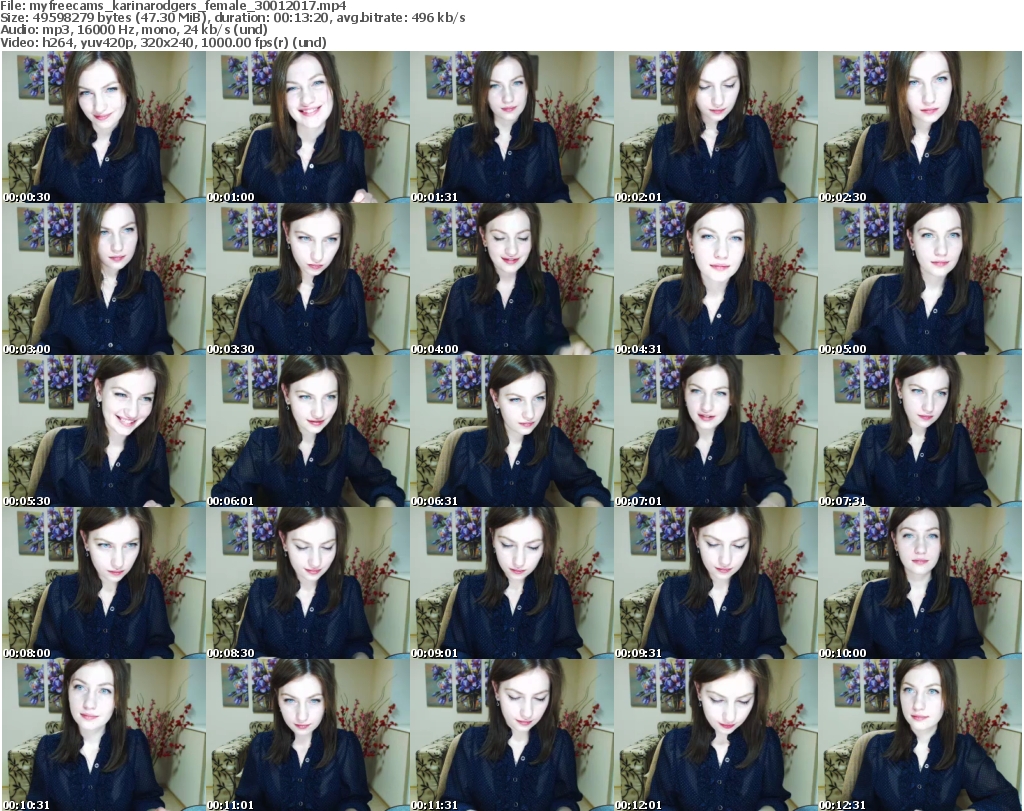Viewport: 1024px width, 811px height.
Task: Choose the 00:08:00 video frame
Action: [104, 584]
